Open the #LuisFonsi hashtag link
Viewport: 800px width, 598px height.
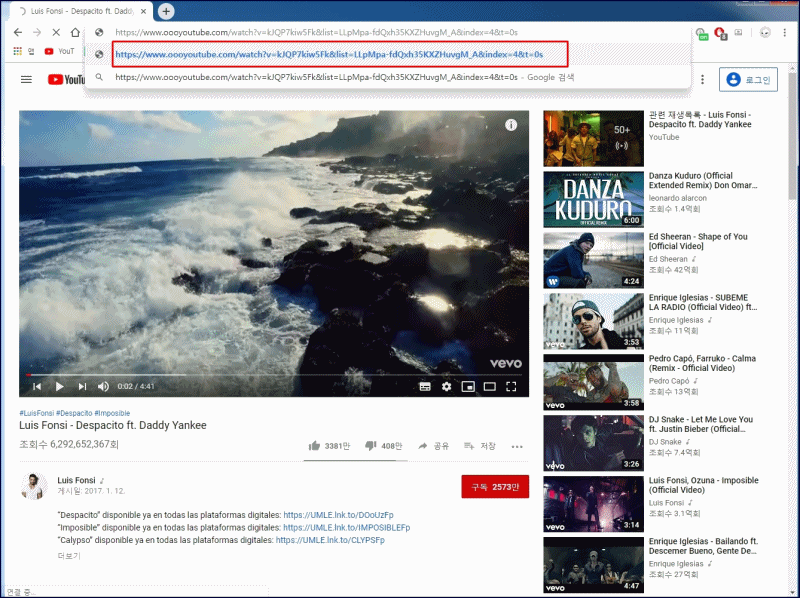point(37,413)
